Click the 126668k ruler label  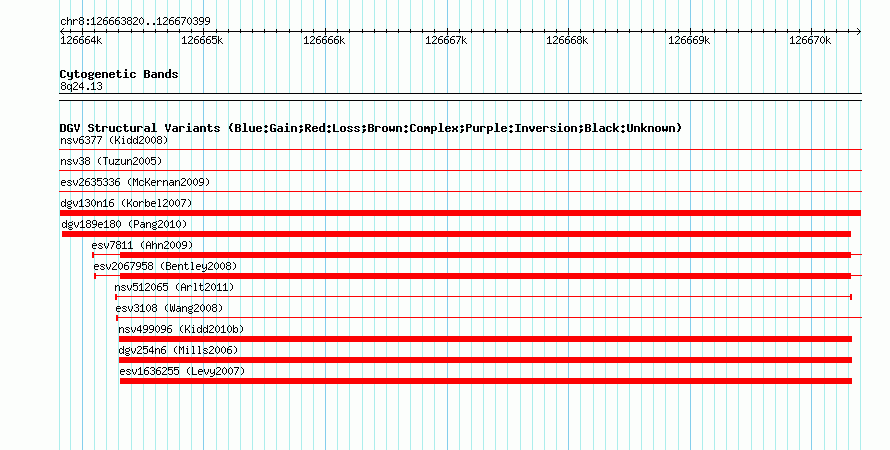[x=567, y=40]
